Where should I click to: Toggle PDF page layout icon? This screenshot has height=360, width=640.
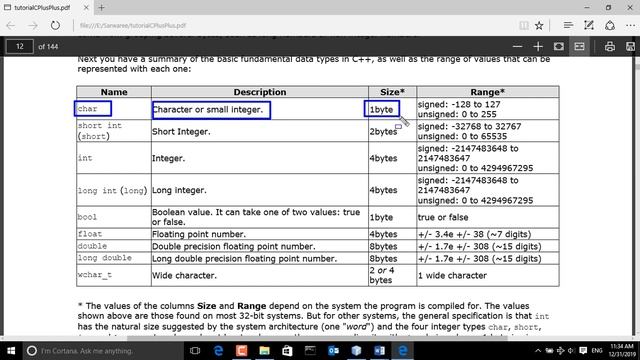point(580,47)
